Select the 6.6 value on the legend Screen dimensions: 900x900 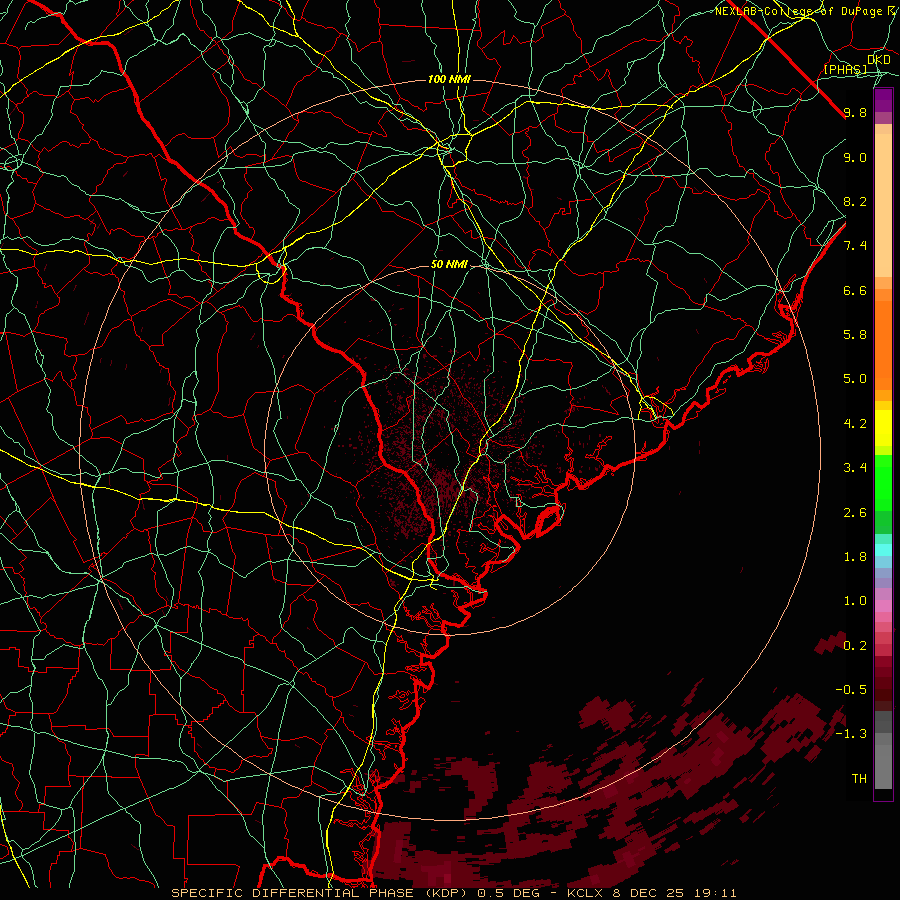pos(855,290)
